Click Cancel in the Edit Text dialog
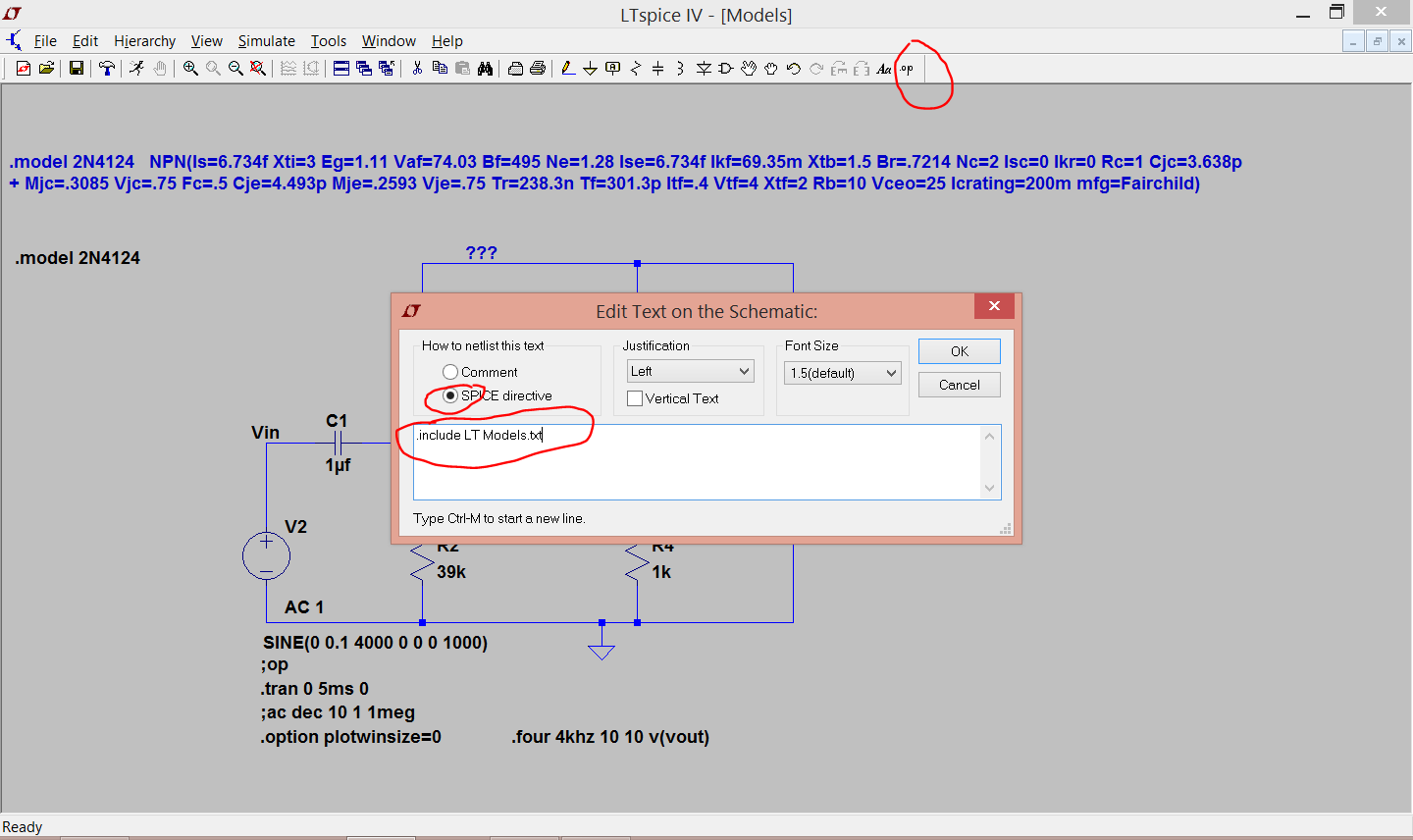This screenshot has width=1413, height=840. click(960, 385)
